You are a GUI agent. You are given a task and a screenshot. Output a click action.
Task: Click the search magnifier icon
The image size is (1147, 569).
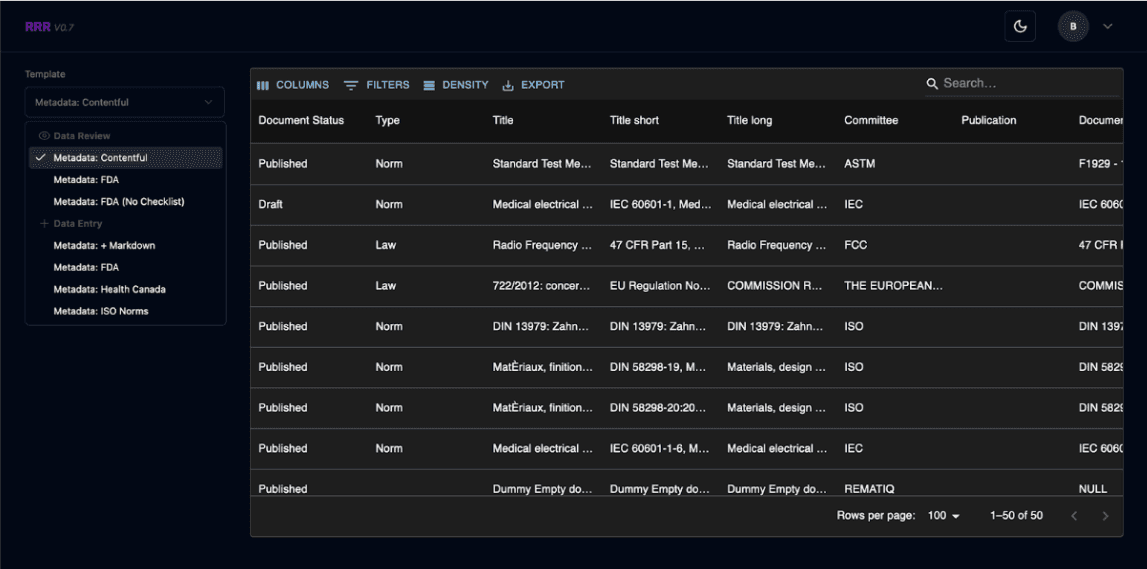click(932, 84)
